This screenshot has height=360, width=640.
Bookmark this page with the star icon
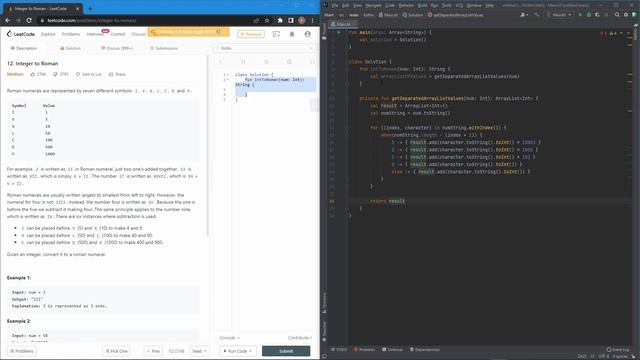267,20
